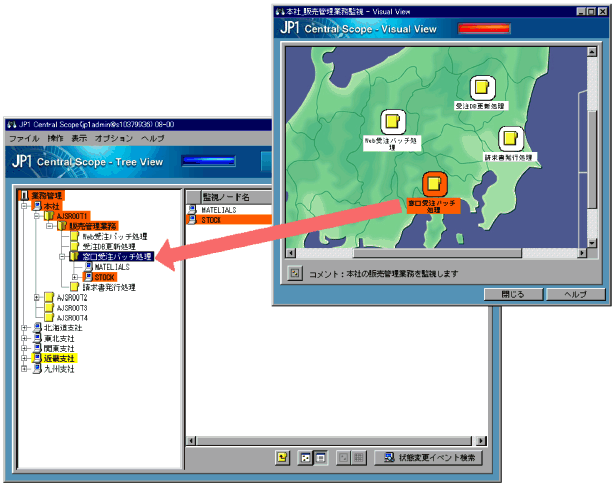This screenshot has width=614, height=486.
Task: Select the 請求書発行処理 label on the map
Action: pos(509,157)
